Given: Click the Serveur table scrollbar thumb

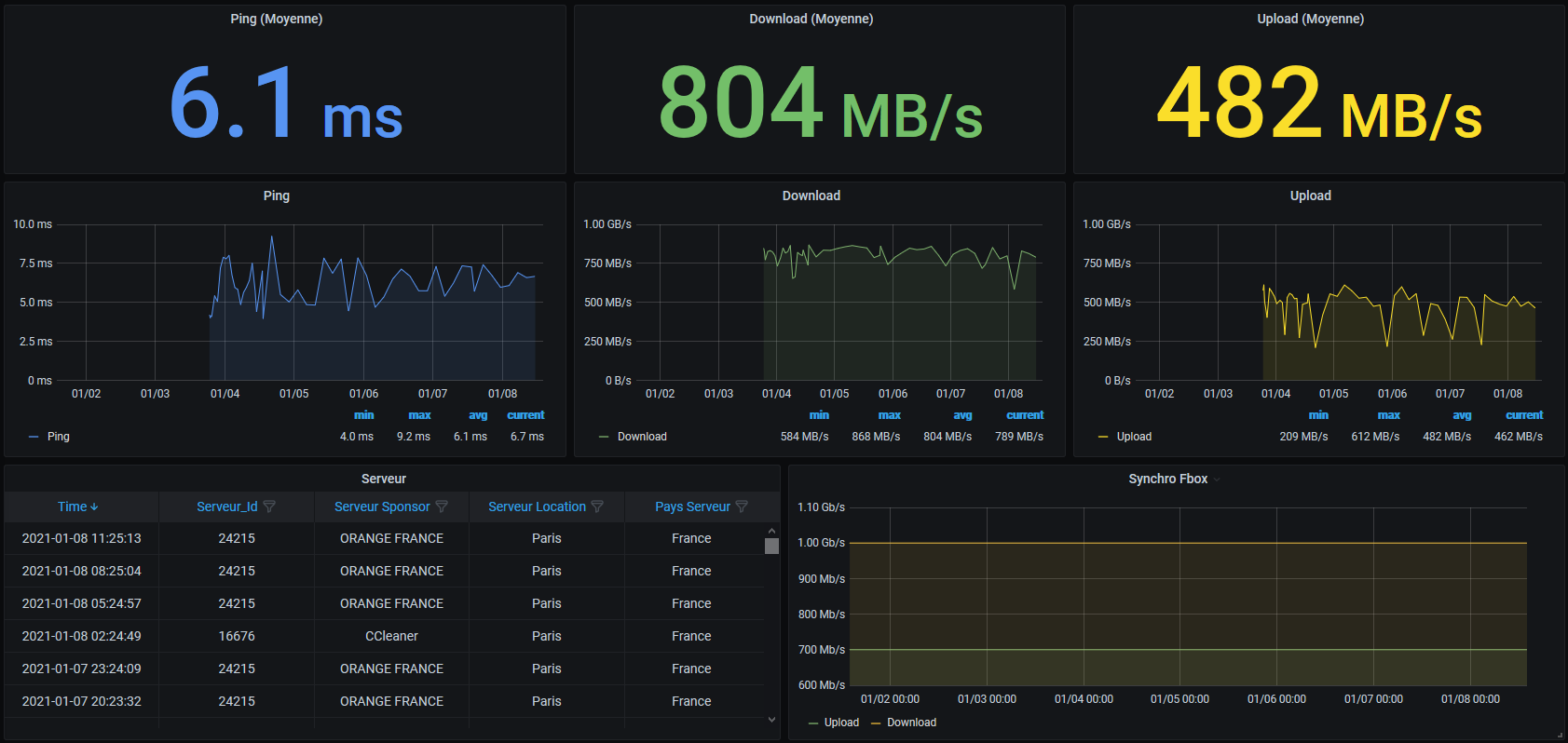Looking at the screenshot, I should click(771, 546).
